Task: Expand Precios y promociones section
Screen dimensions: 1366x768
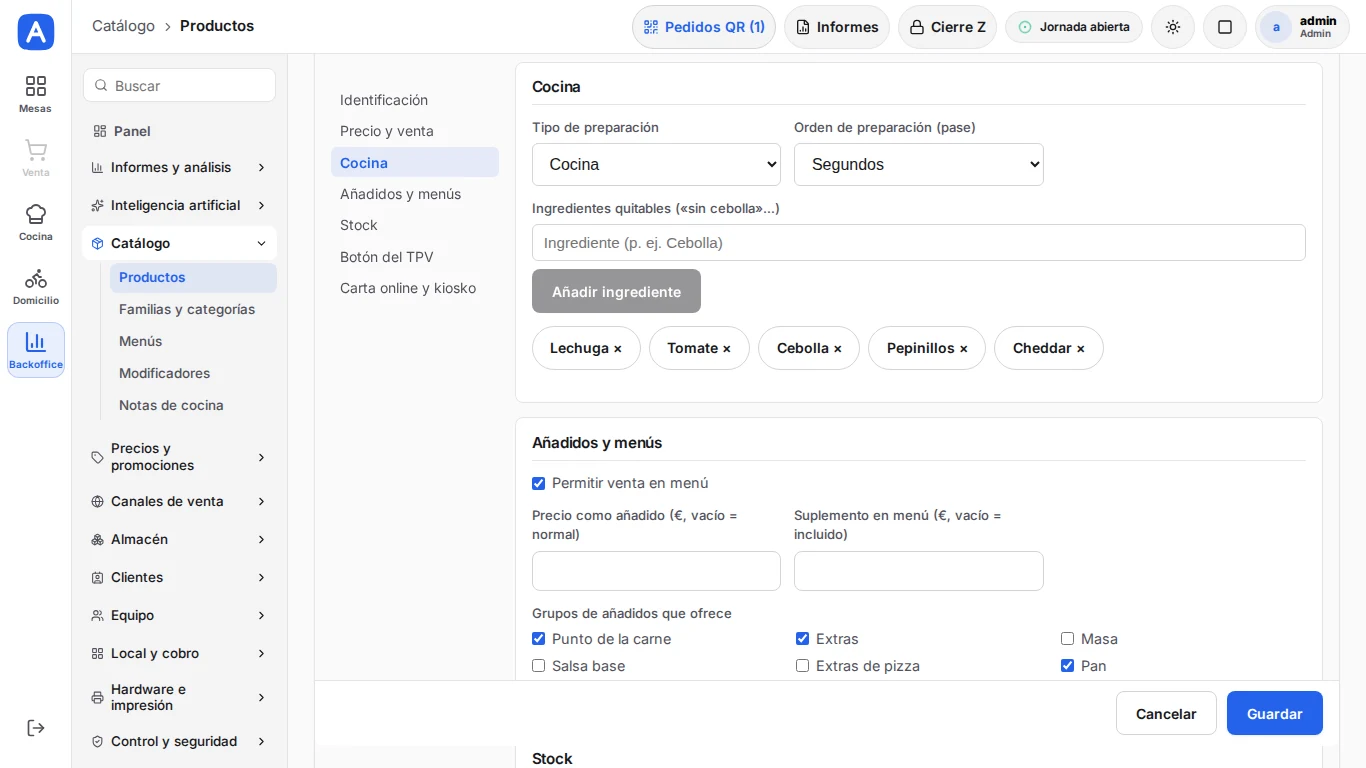Action: pos(179,457)
